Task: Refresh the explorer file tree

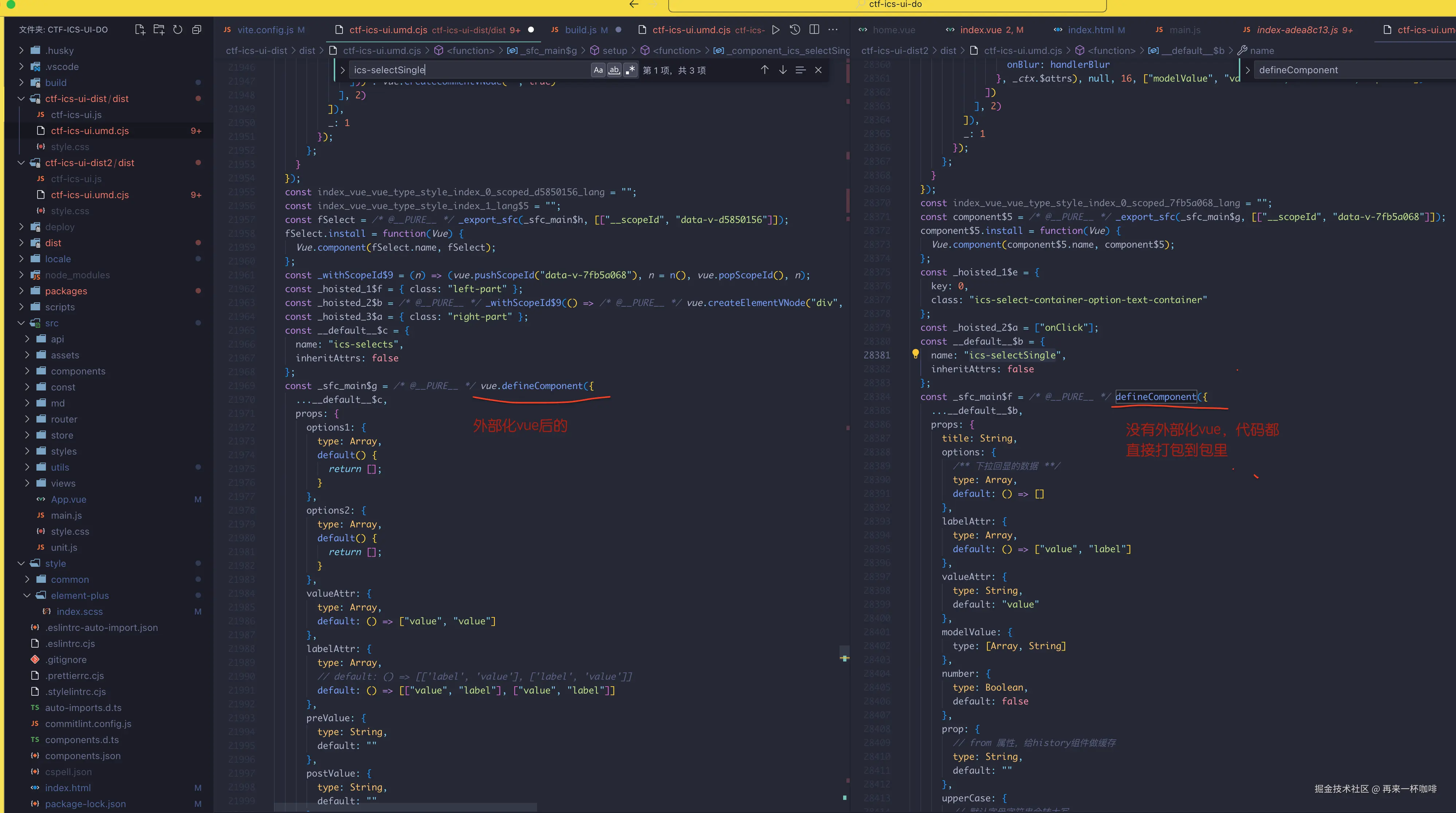Action: click(x=177, y=30)
